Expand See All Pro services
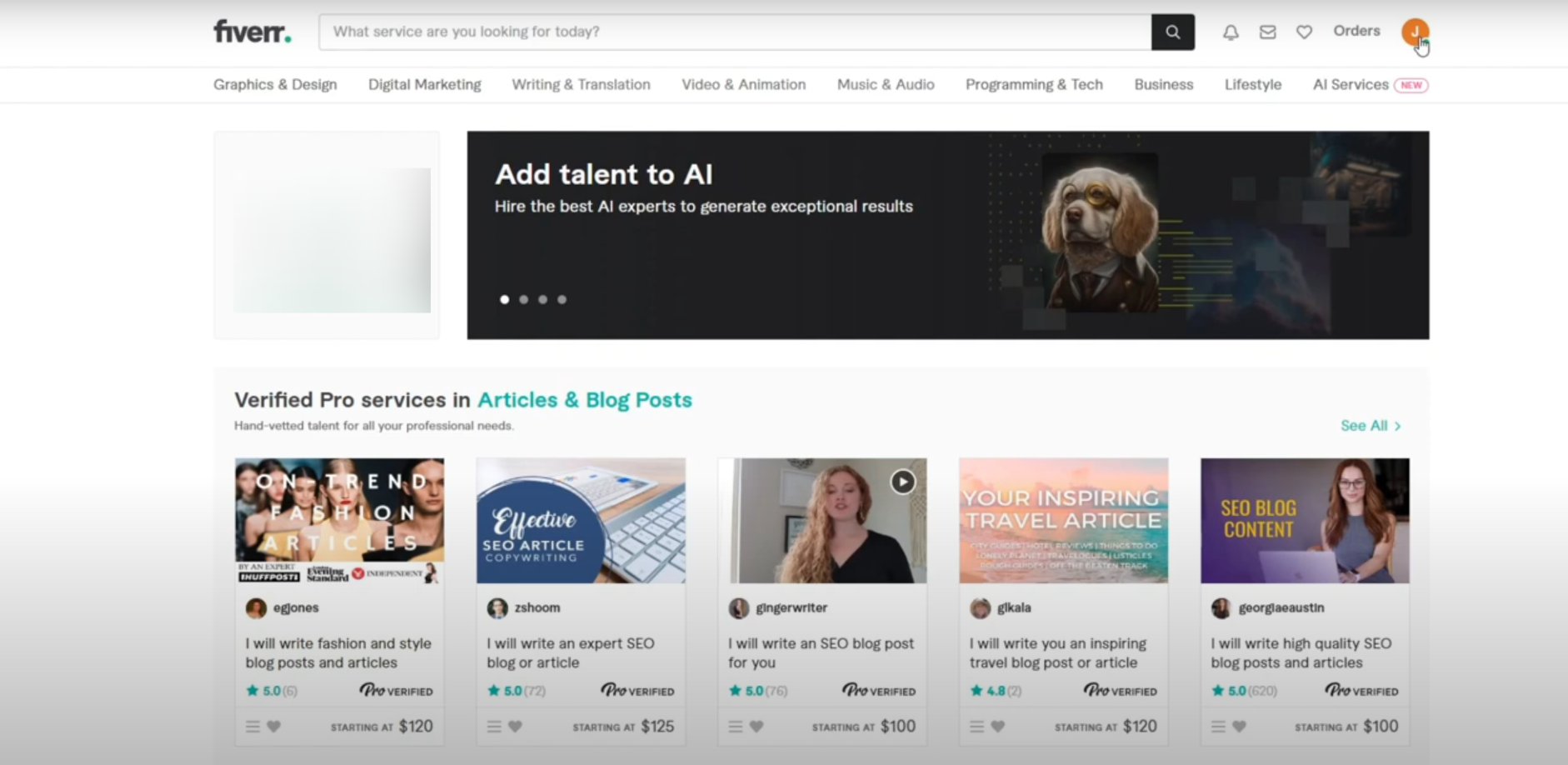Viewport: 1568px width, 765px height. (1371, 426)
